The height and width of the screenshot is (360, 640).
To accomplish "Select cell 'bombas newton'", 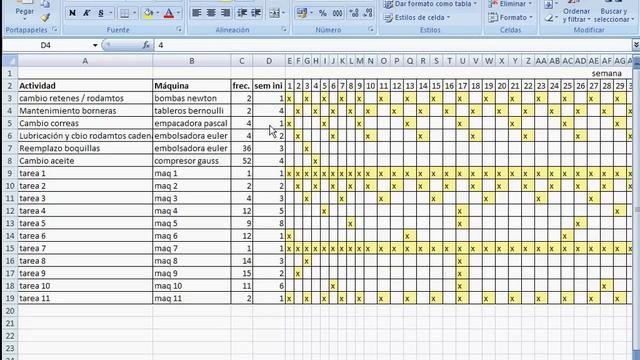I will click(x=191, y=98).
